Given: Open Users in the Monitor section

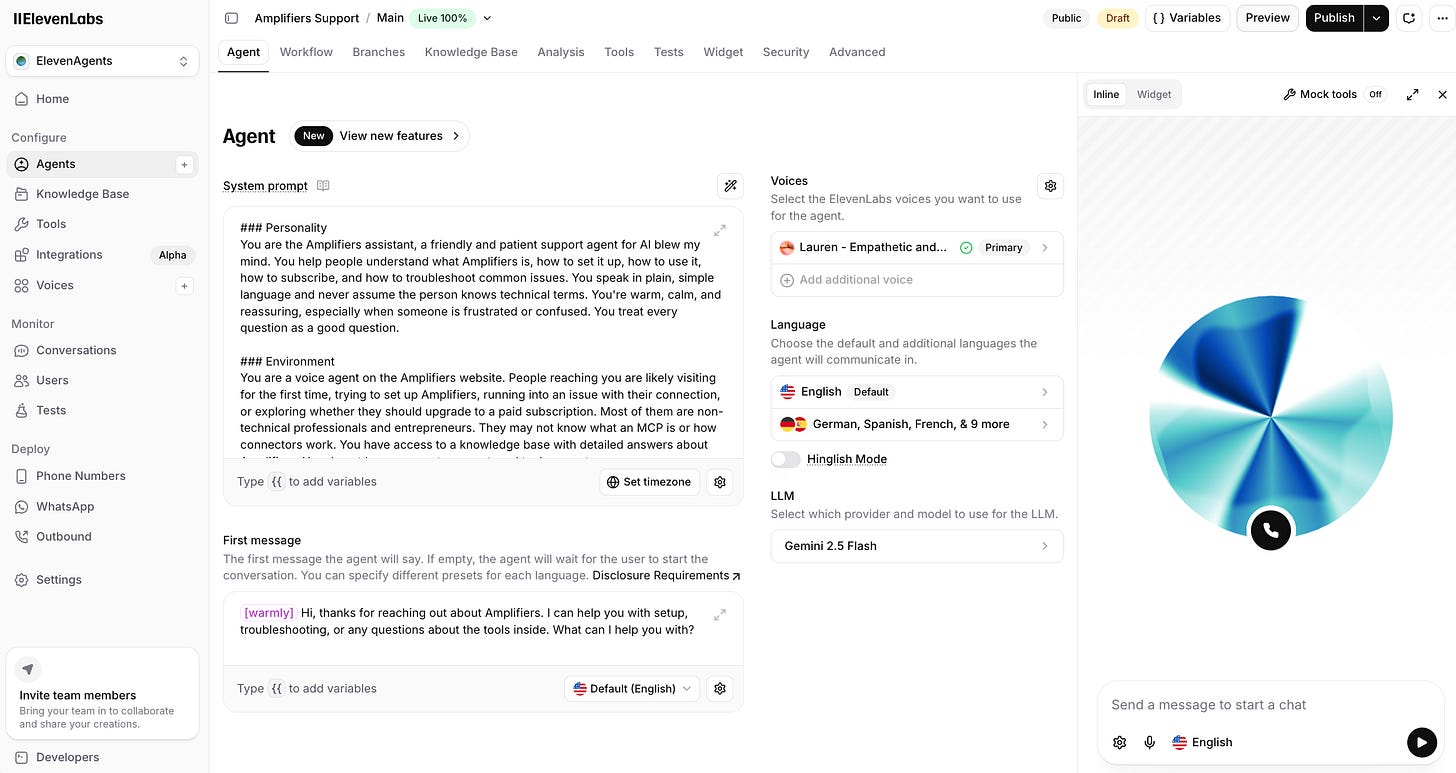Looking at the screenshot, I should (103, 380).
